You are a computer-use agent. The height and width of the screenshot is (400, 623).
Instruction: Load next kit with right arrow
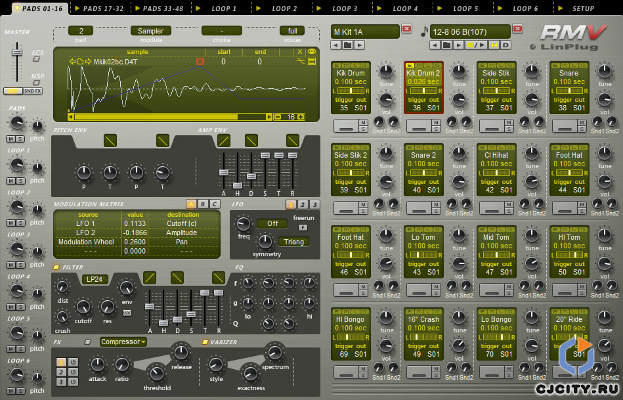tap(360, 45)
